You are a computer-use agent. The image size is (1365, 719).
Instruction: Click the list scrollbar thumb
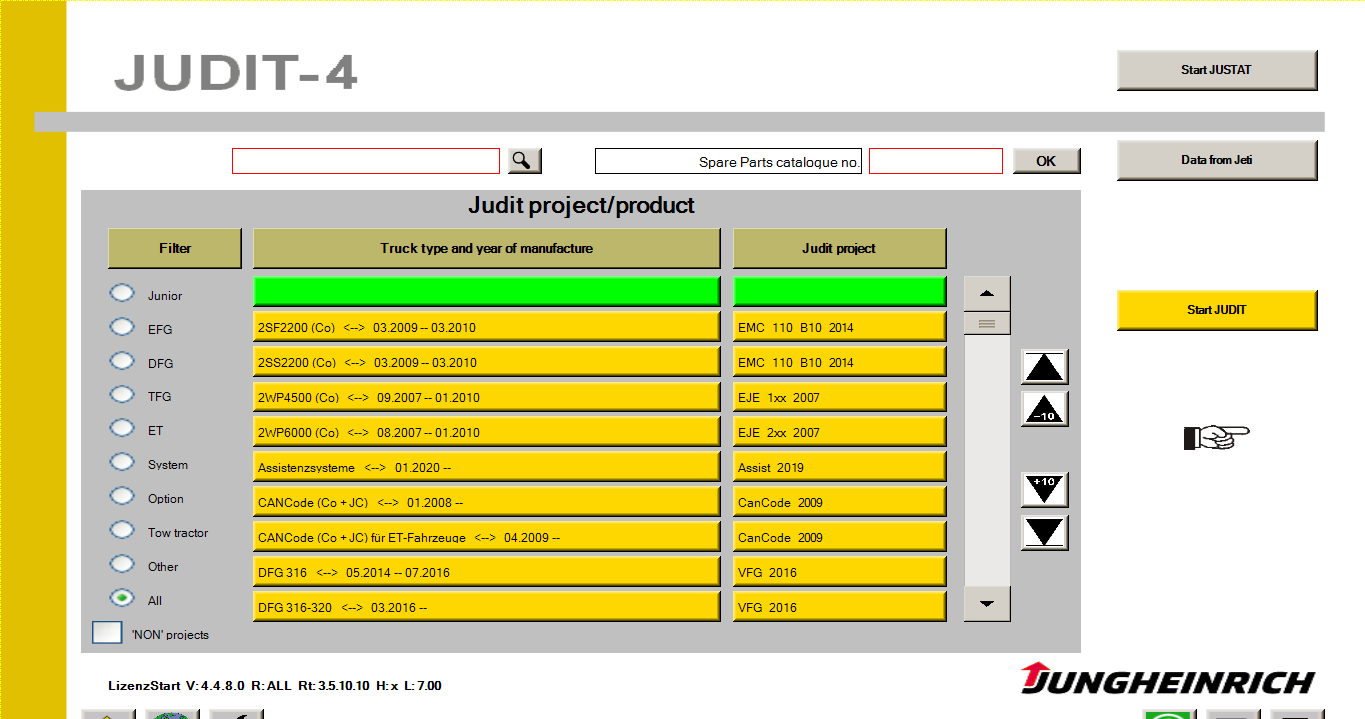987,324
